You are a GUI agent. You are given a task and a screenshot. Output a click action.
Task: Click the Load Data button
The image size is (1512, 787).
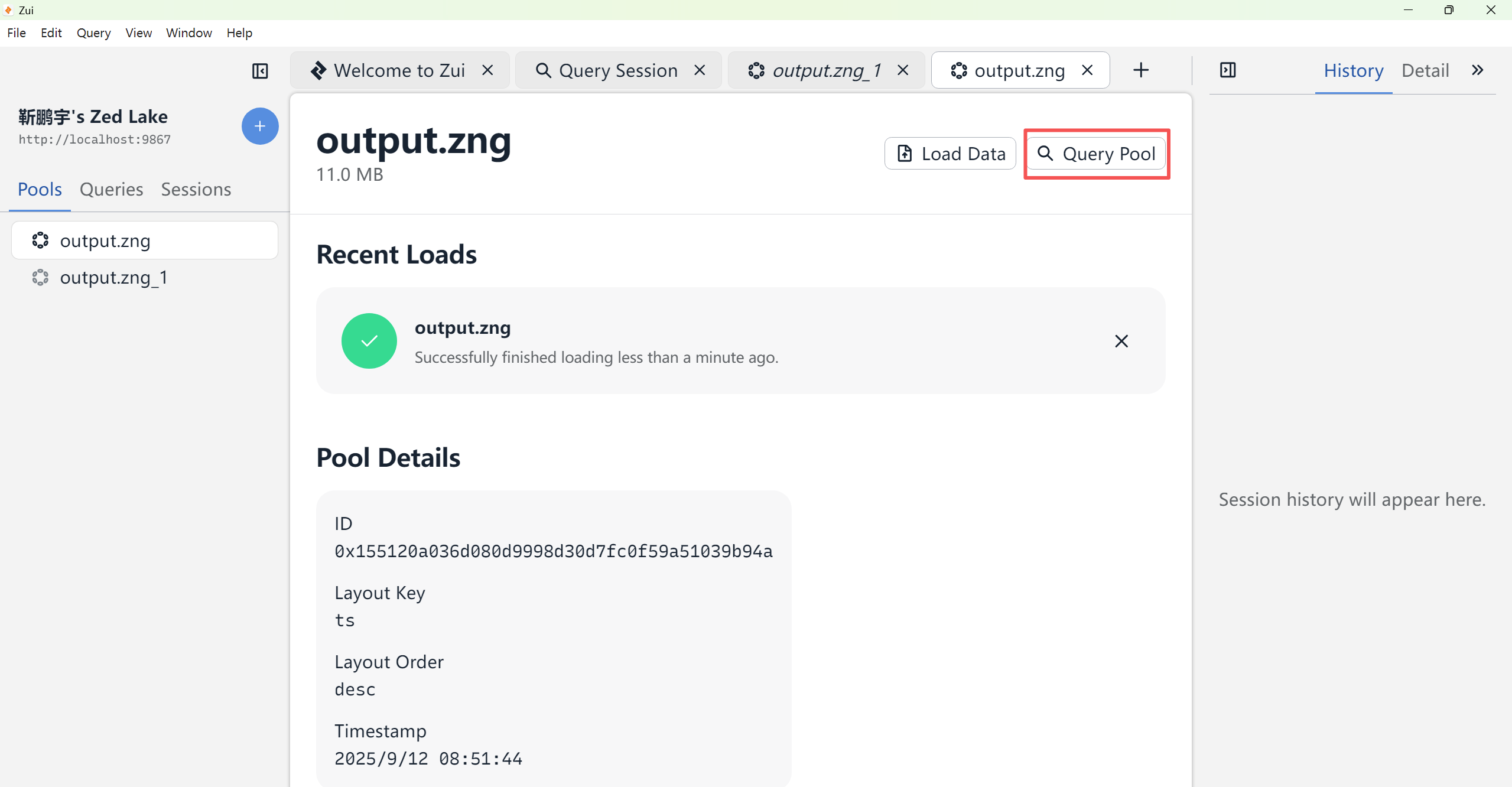pos(950,154)
